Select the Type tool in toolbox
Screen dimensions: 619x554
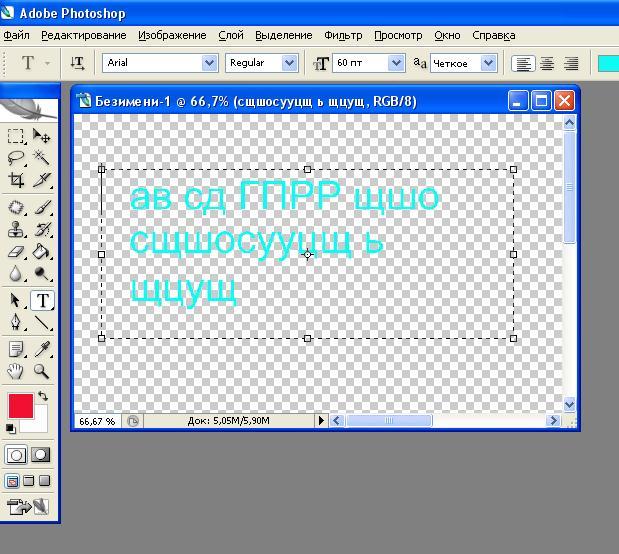pos(42,300)
